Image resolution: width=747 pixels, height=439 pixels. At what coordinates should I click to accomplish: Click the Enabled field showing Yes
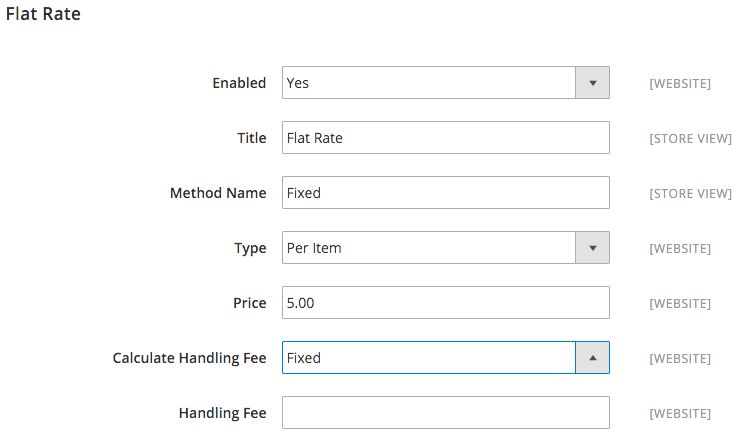[445, 83]
